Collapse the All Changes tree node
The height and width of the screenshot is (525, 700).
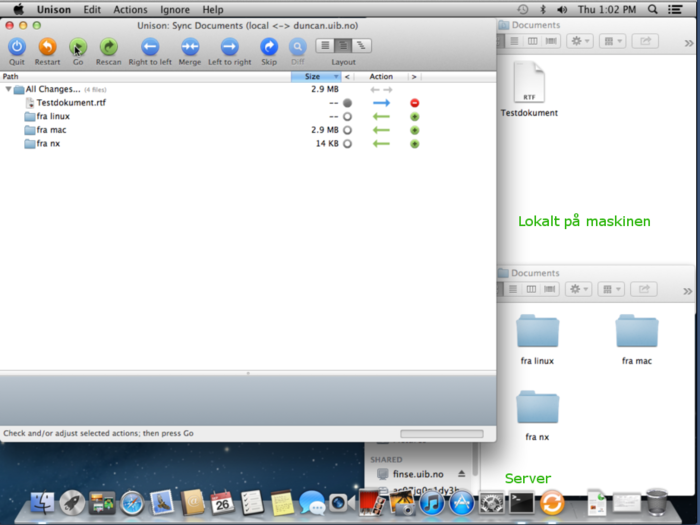pos(9,89)
